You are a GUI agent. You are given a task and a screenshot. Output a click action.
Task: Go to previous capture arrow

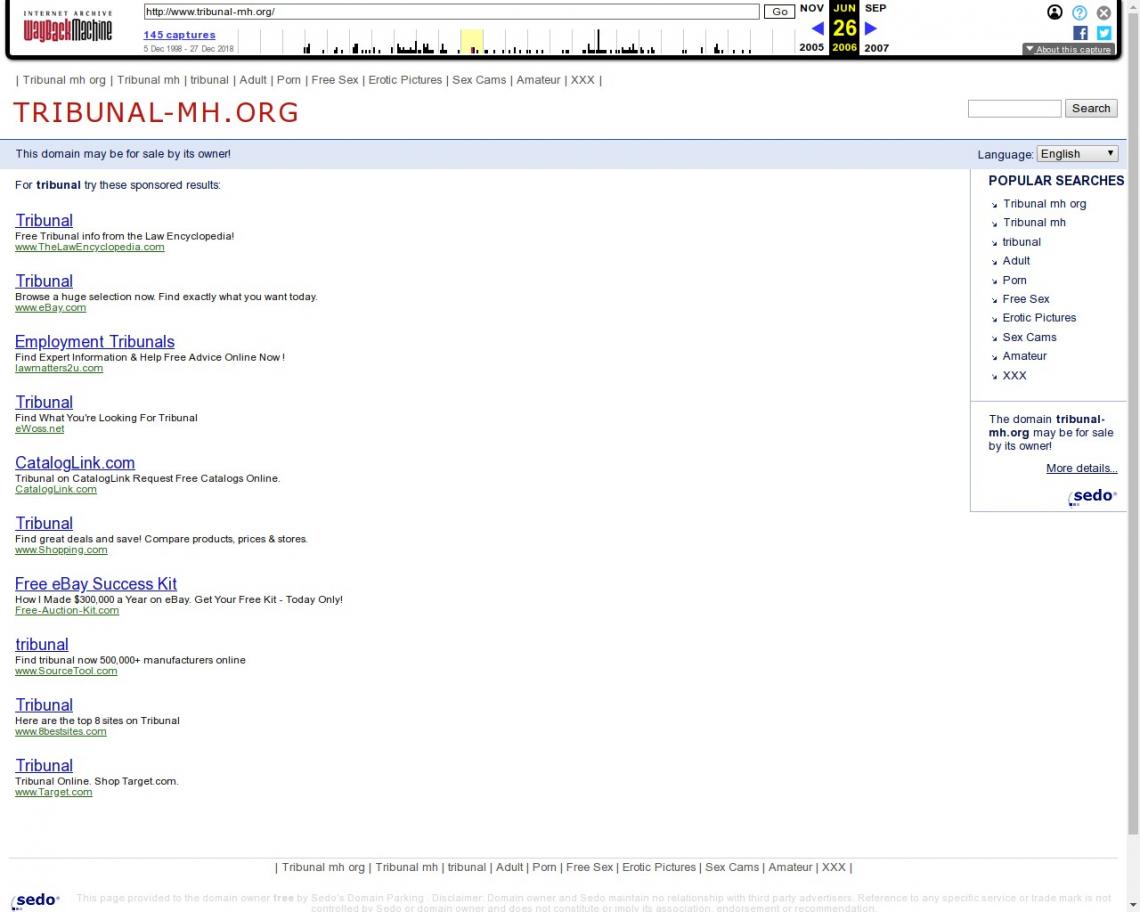(x=817, y=28)
